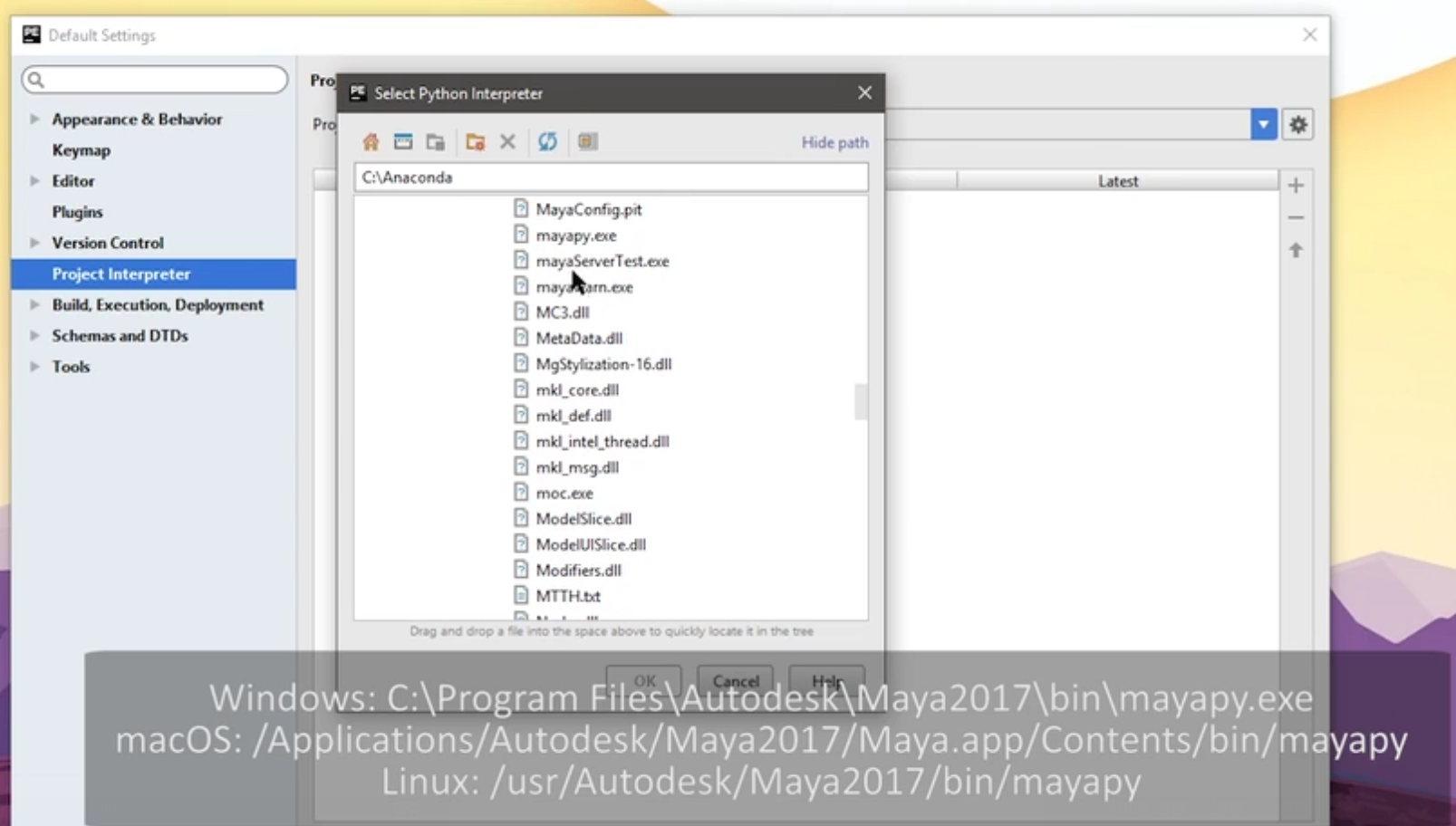1456x826 pixels.
Task: Expand Appearance & Behavior settings section
Action: tap(34, 119)
